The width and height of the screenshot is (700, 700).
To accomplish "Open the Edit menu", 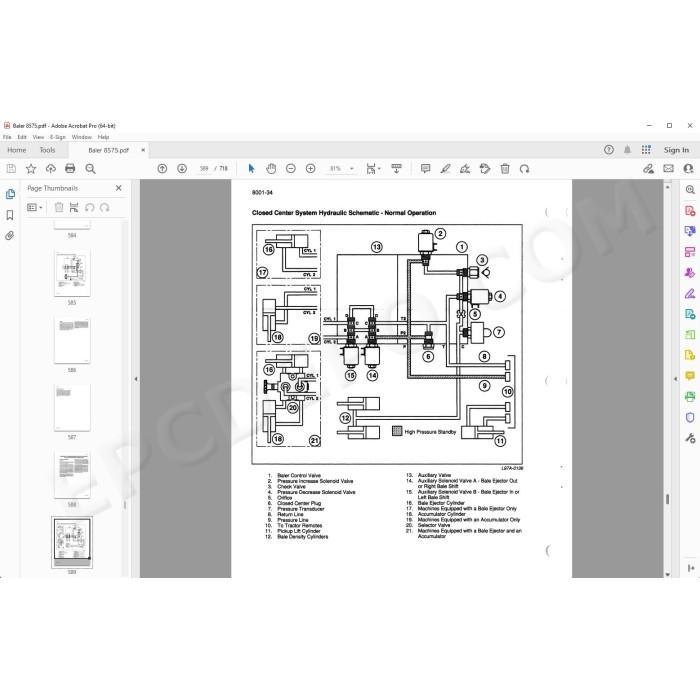I will point(22,137).
